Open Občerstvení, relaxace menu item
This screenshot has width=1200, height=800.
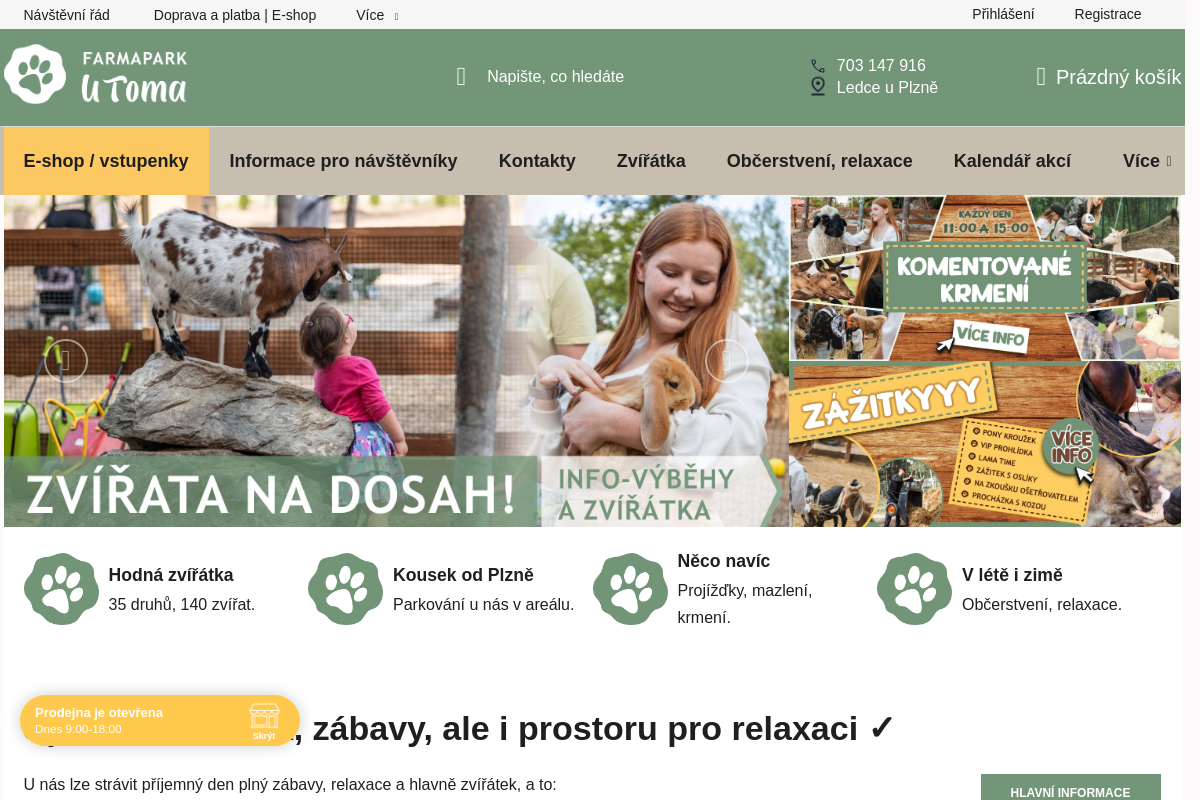point(820,161)
